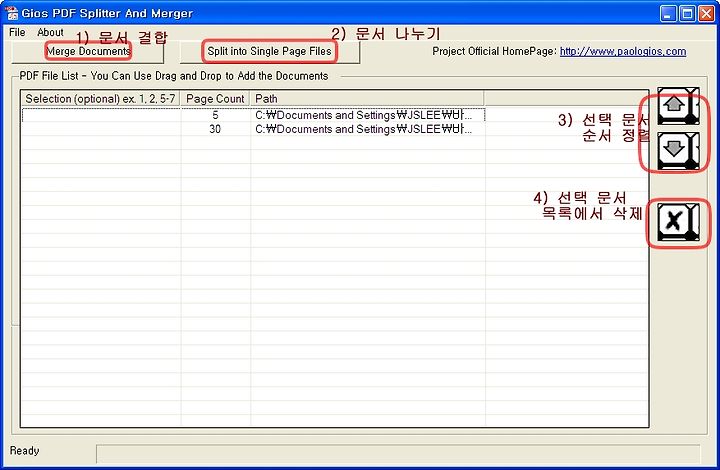
Task: Click the Page Count column header
Action: pos(215,99)
